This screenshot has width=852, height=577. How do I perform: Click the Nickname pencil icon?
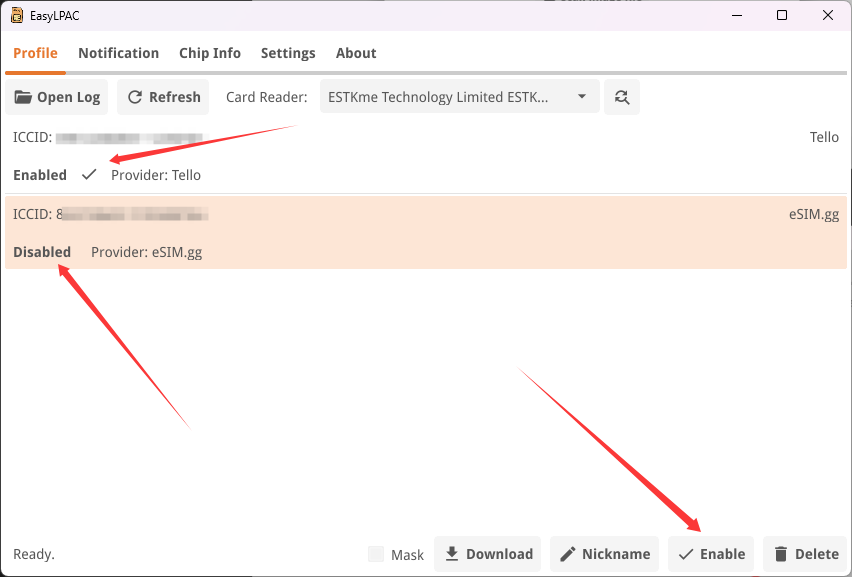pyautogui.click(x=568, y=554)
